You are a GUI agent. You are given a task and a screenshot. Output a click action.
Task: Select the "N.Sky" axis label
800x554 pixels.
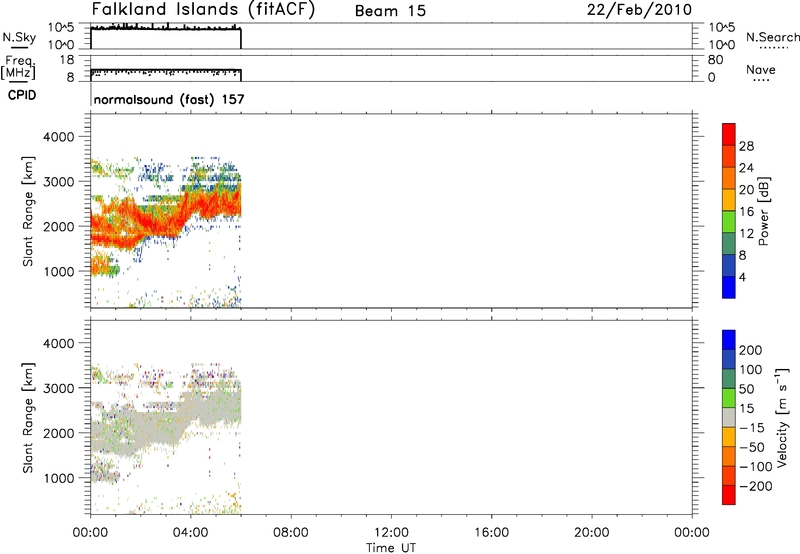click(x=19, y=37)
